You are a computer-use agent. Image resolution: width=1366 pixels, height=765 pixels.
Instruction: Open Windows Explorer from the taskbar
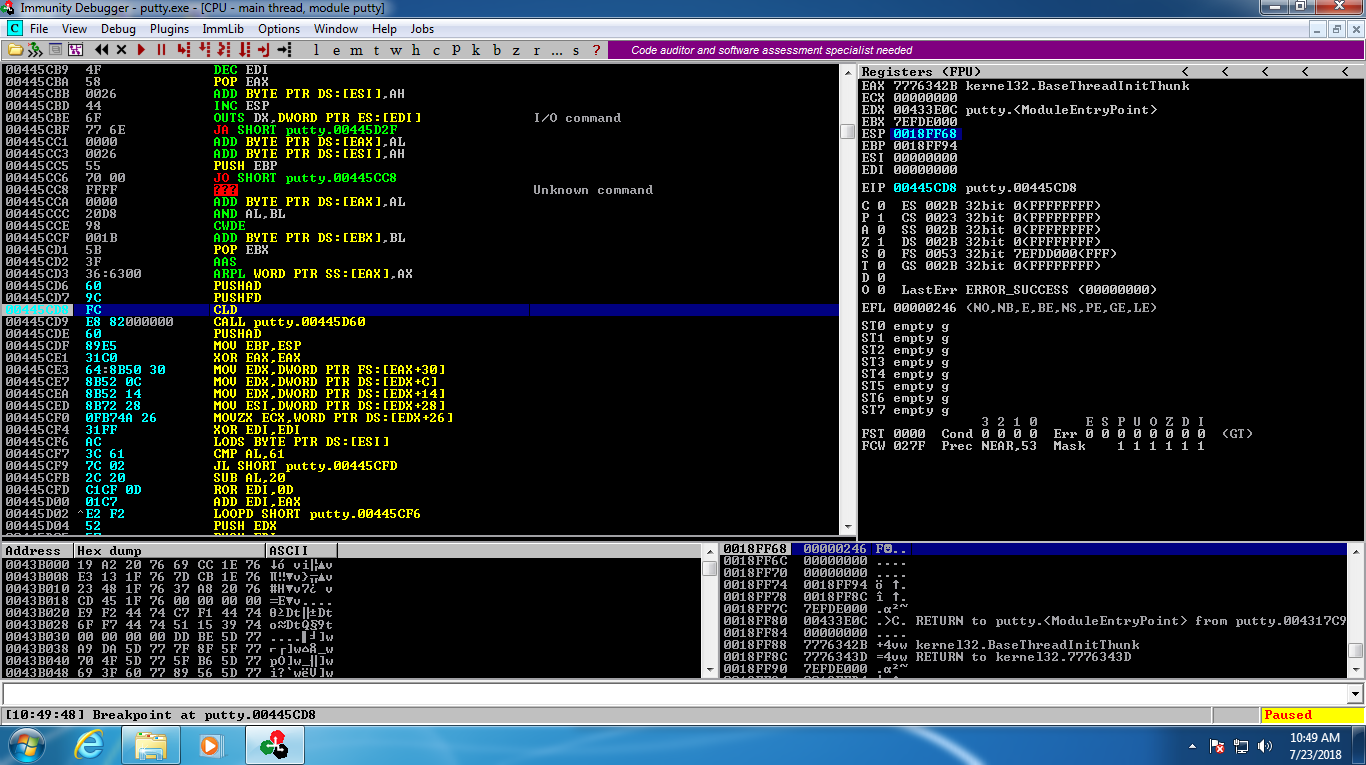[x=150, y=745]
